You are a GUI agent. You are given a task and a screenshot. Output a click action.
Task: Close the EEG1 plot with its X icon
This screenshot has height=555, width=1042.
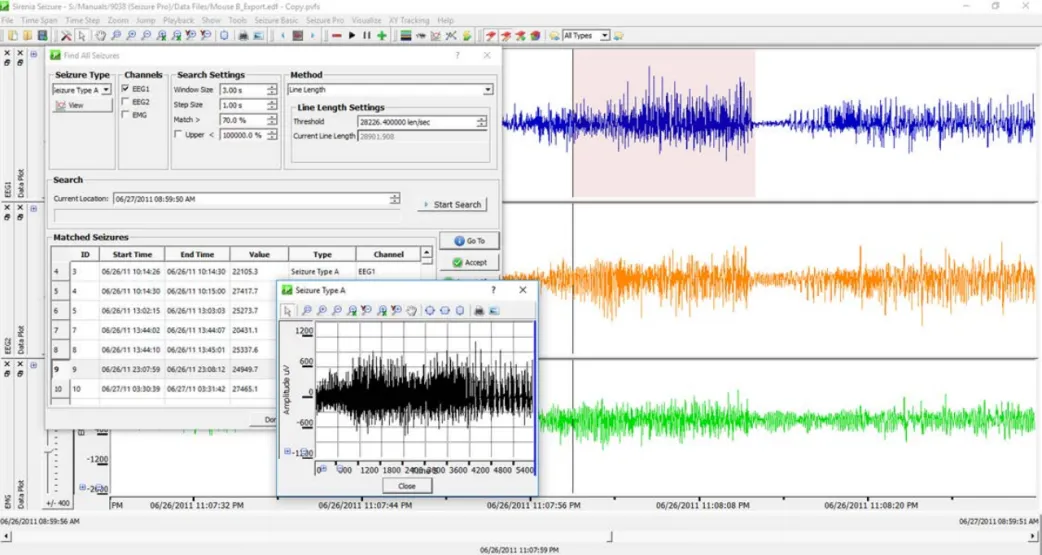7,53
